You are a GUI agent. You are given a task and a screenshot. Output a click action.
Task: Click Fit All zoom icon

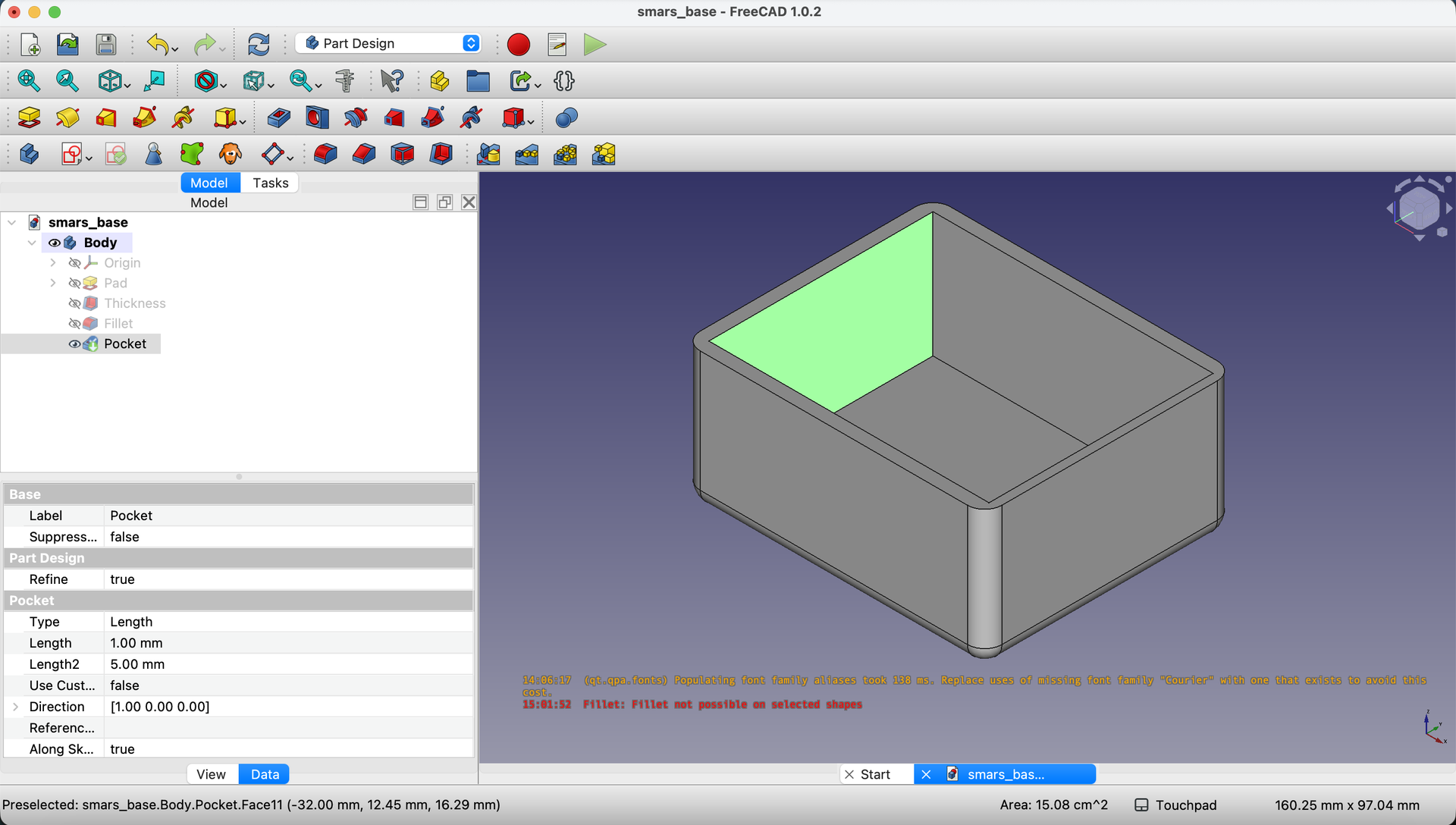tap(29, 80)
